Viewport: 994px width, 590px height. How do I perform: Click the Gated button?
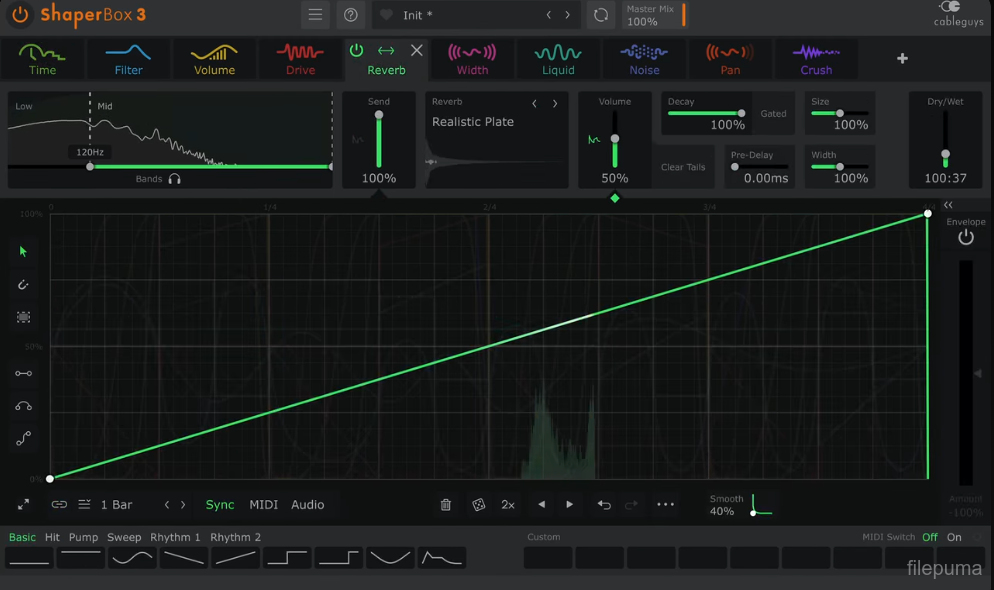click(x=773, y=114)
